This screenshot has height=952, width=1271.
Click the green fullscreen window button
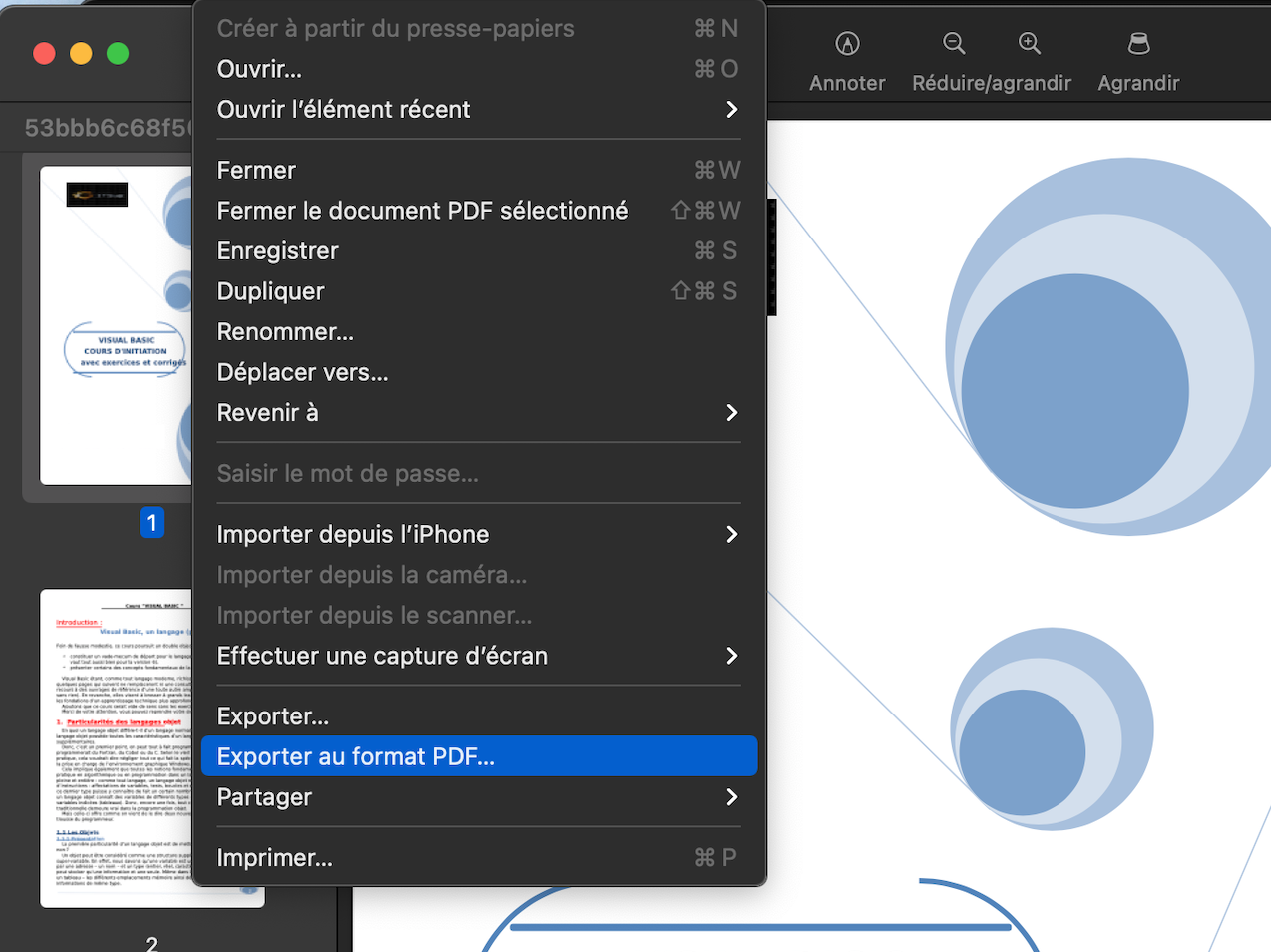tap(118, 54)
